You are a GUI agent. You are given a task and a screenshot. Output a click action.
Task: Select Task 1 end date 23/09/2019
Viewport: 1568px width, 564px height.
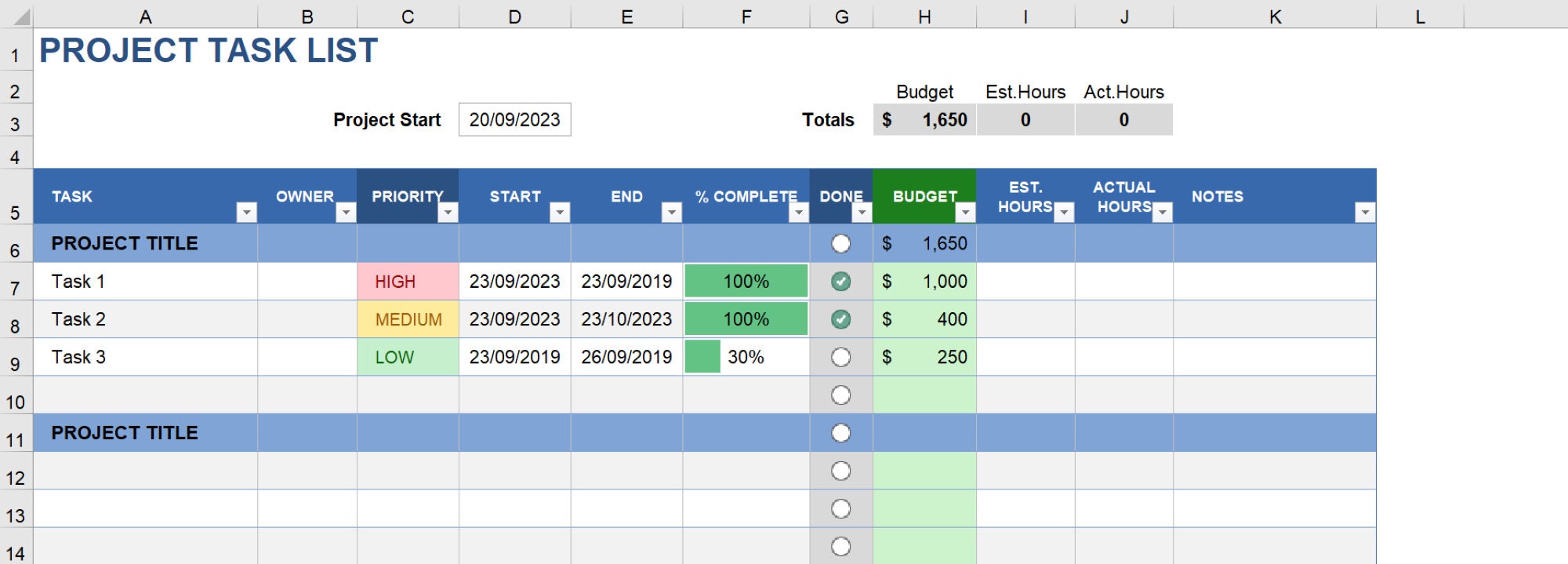click(x=626, y=282)
